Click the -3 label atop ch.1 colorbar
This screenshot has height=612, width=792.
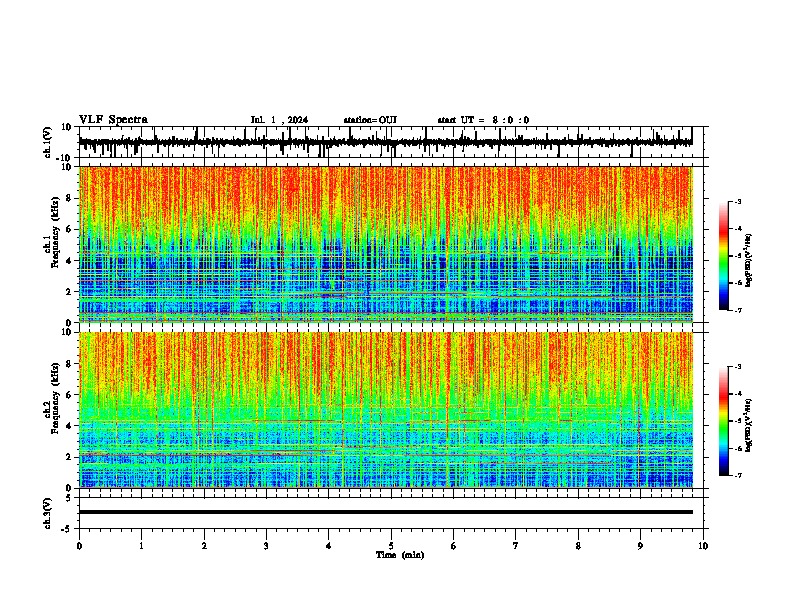point(737,201)
